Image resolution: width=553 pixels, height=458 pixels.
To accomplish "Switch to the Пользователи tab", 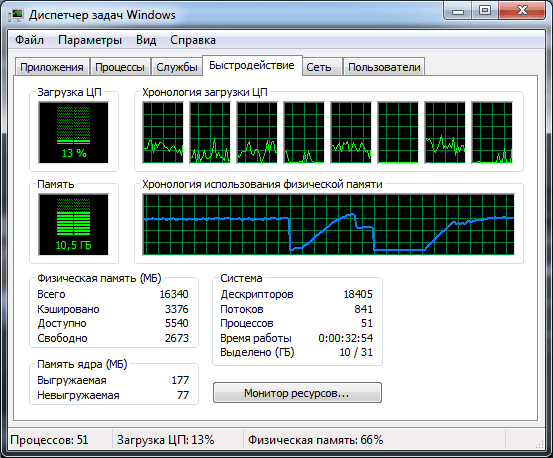I will click(384, 67).
